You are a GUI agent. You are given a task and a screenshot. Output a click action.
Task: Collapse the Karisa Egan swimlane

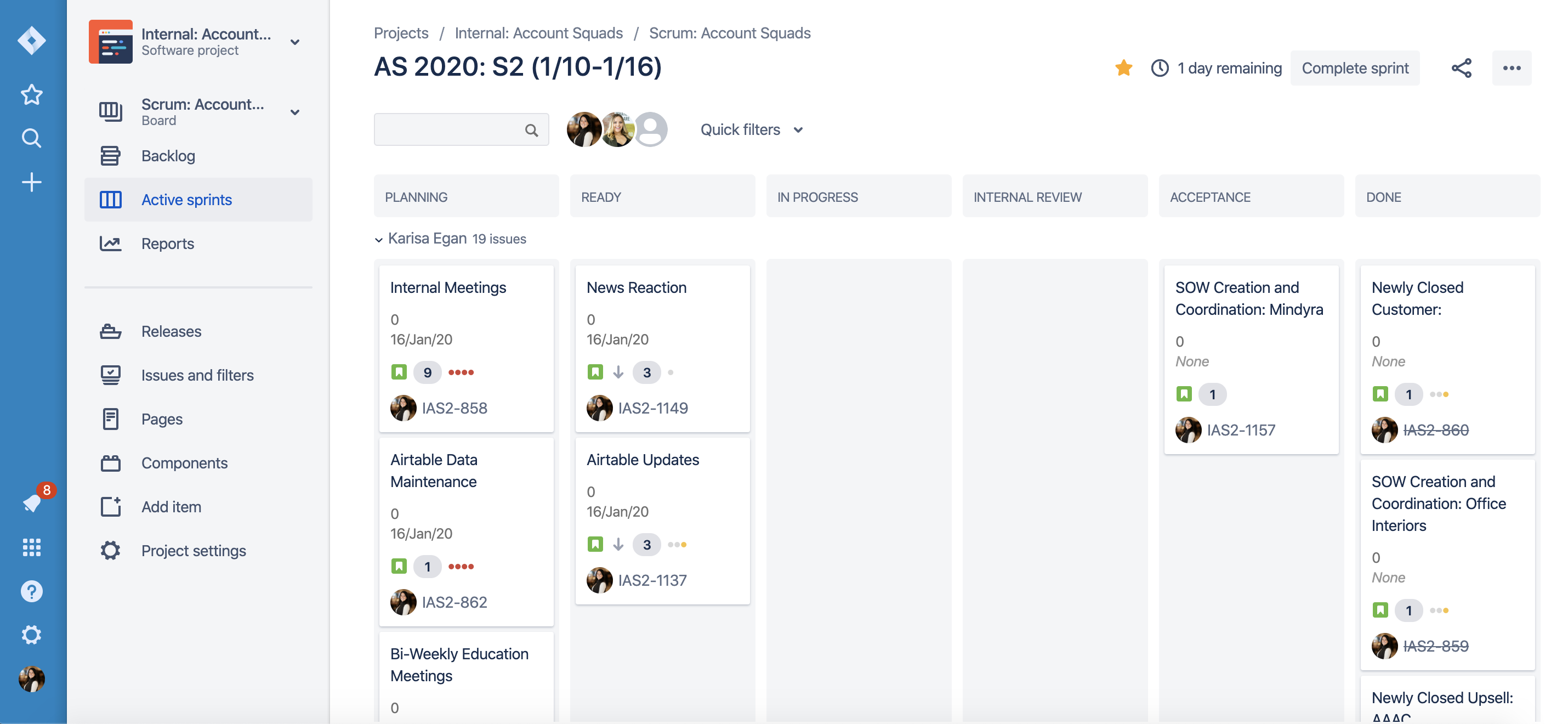379,239
